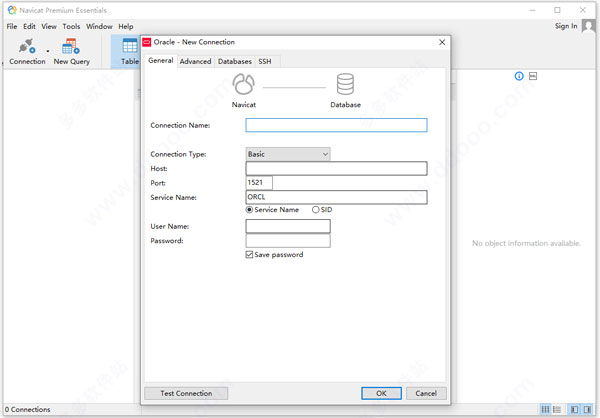Open the Connection Type Basic dropdown

point(288,154)
